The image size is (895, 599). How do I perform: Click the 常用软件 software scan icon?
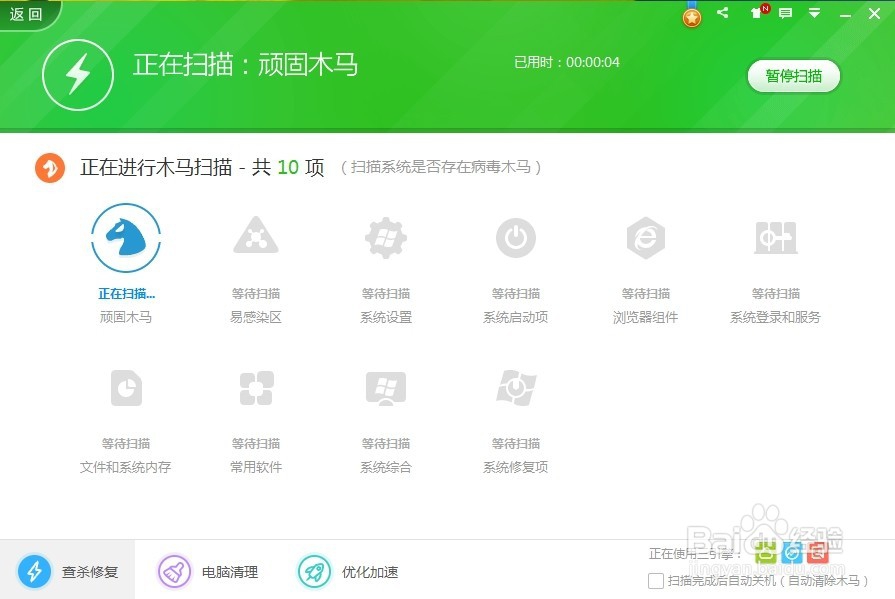point(256,388)
